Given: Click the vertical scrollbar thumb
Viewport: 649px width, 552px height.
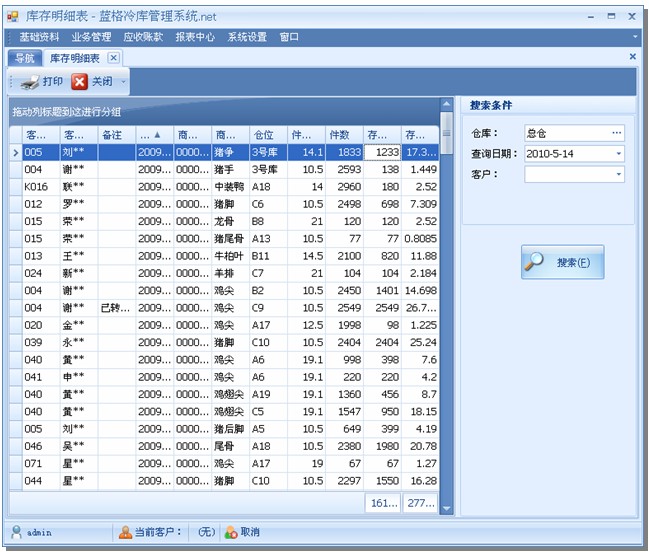Looking at the screenshot, I should coord(446,133).
